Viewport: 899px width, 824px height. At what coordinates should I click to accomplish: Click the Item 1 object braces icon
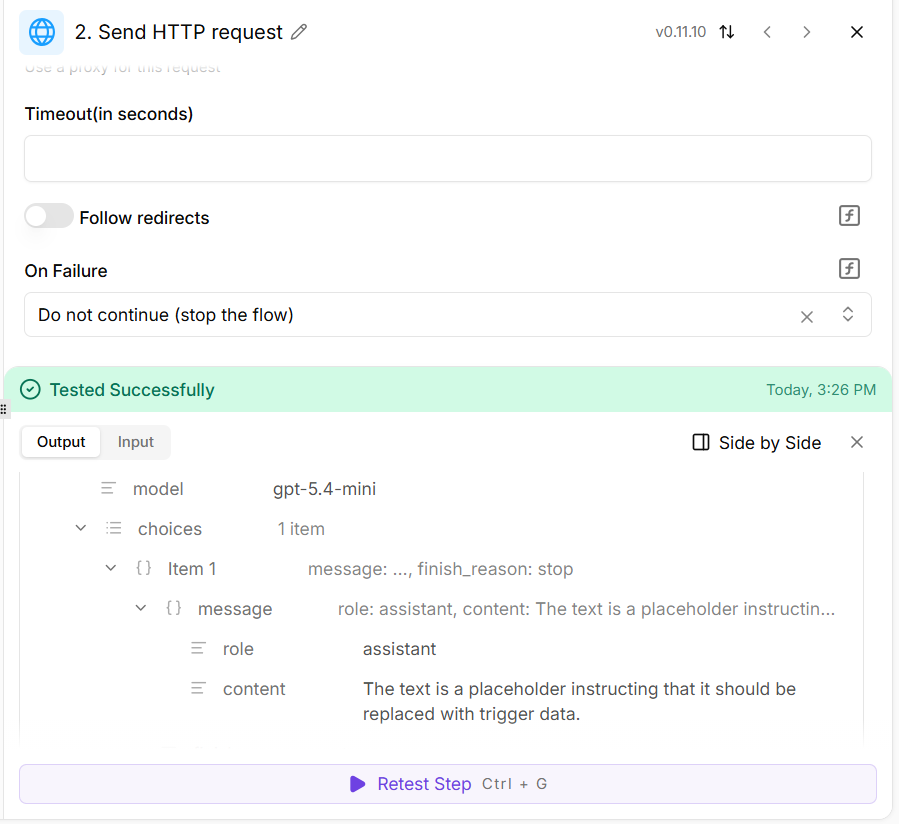tap(144, 568)
